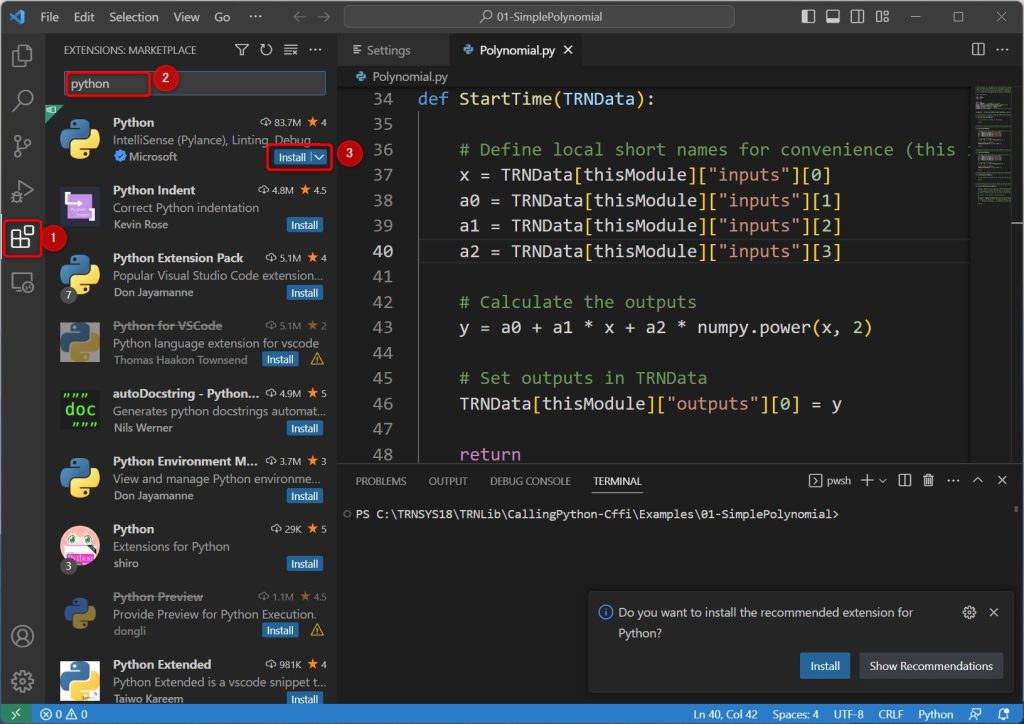Open notification settings gear
Screen dimensions: 1024x724
(x=969, y=612)
